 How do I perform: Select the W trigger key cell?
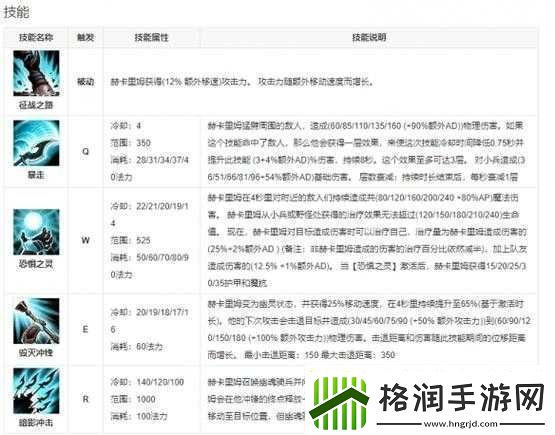[x=85, y=240]
